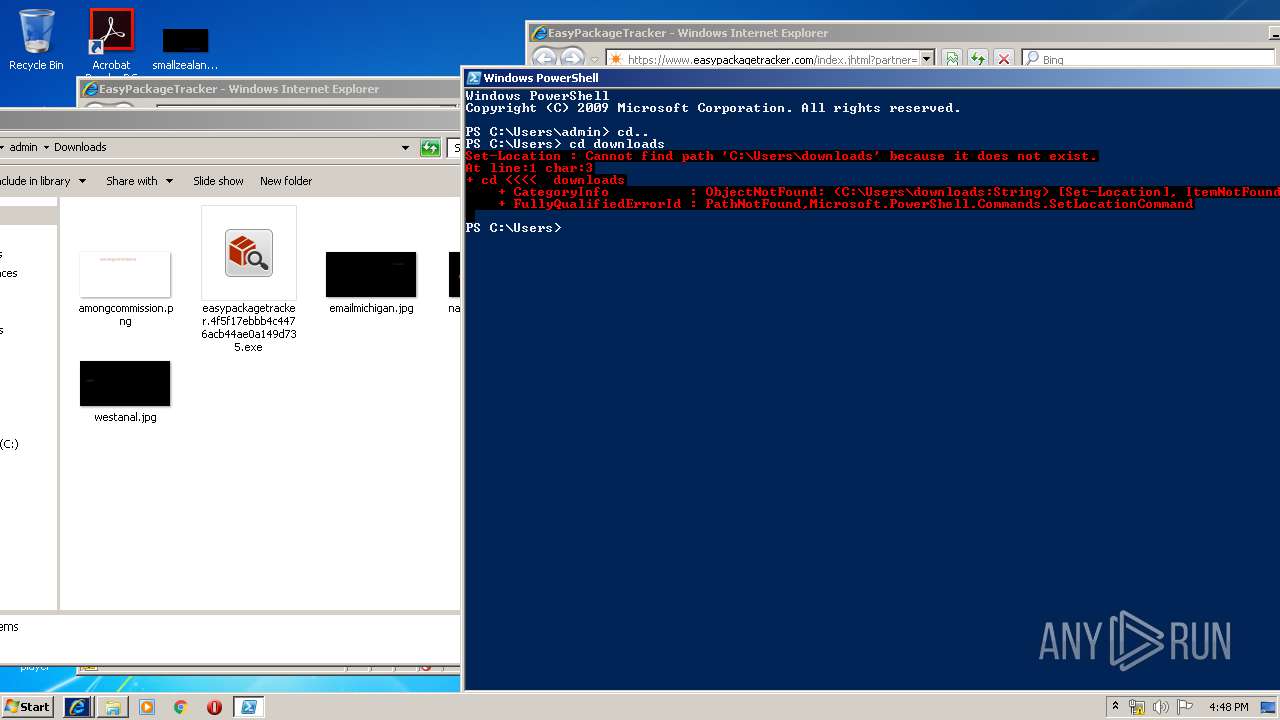Click the Internet Explorer forward button

pos(572,59)
